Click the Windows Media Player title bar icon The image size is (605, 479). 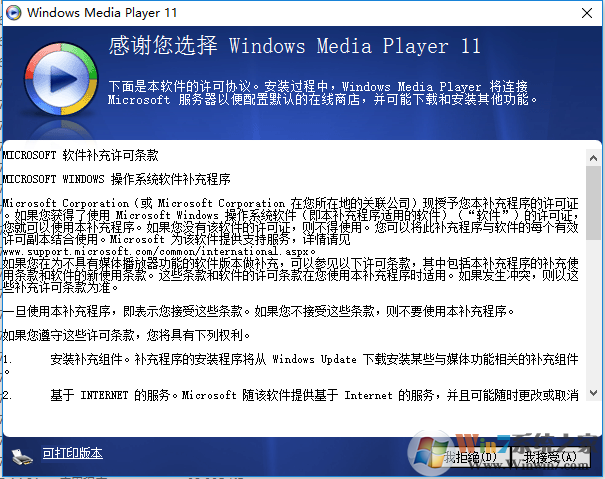tap(14, 13)
